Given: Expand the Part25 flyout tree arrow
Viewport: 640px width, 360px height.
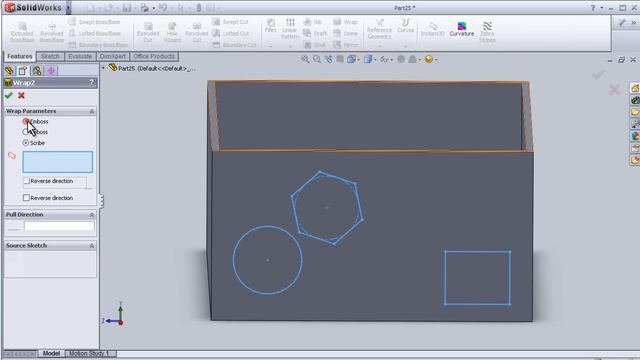Looking at the screenshot, I should 103,68.
